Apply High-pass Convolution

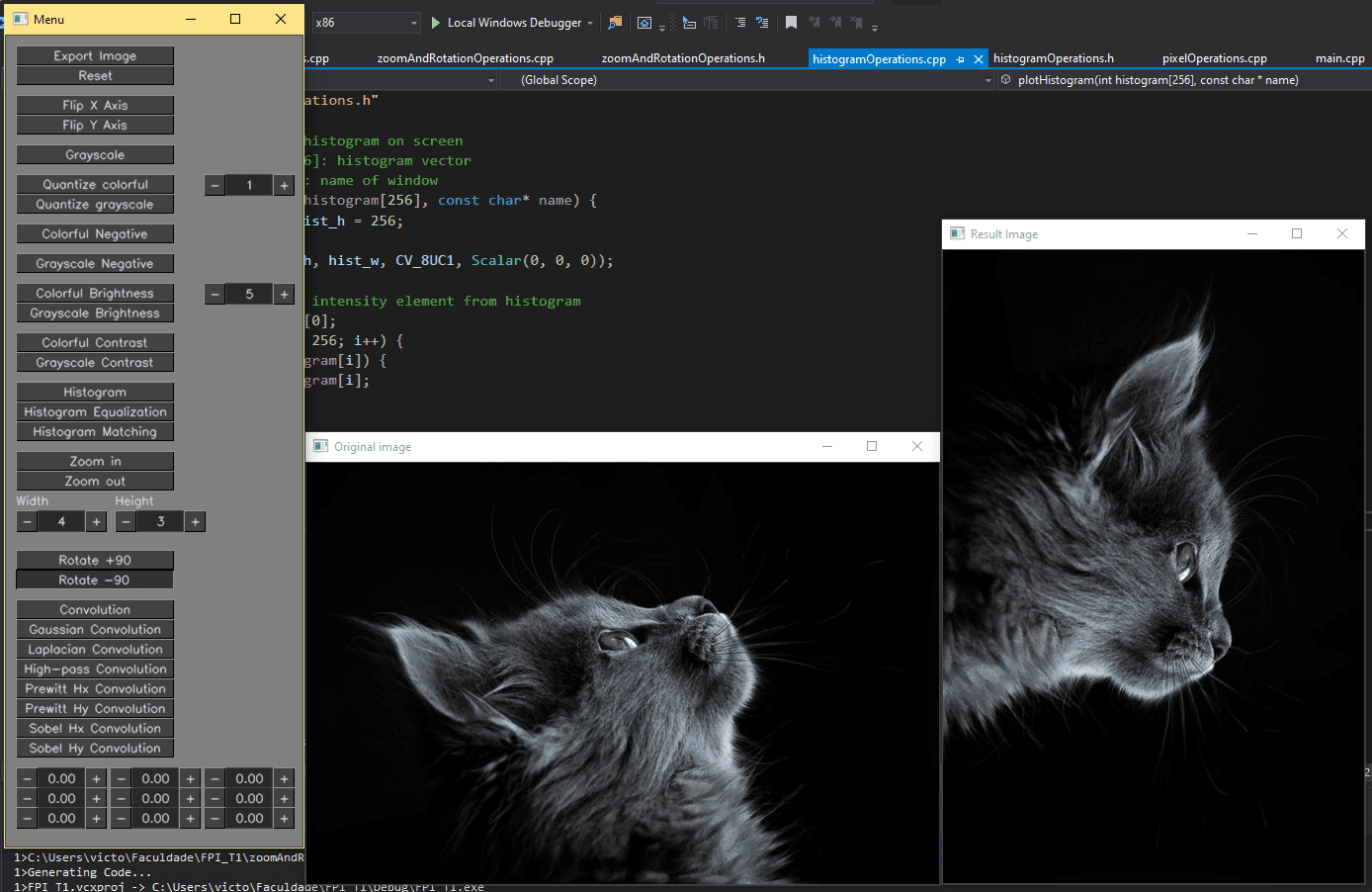click(x=95, y=669)
